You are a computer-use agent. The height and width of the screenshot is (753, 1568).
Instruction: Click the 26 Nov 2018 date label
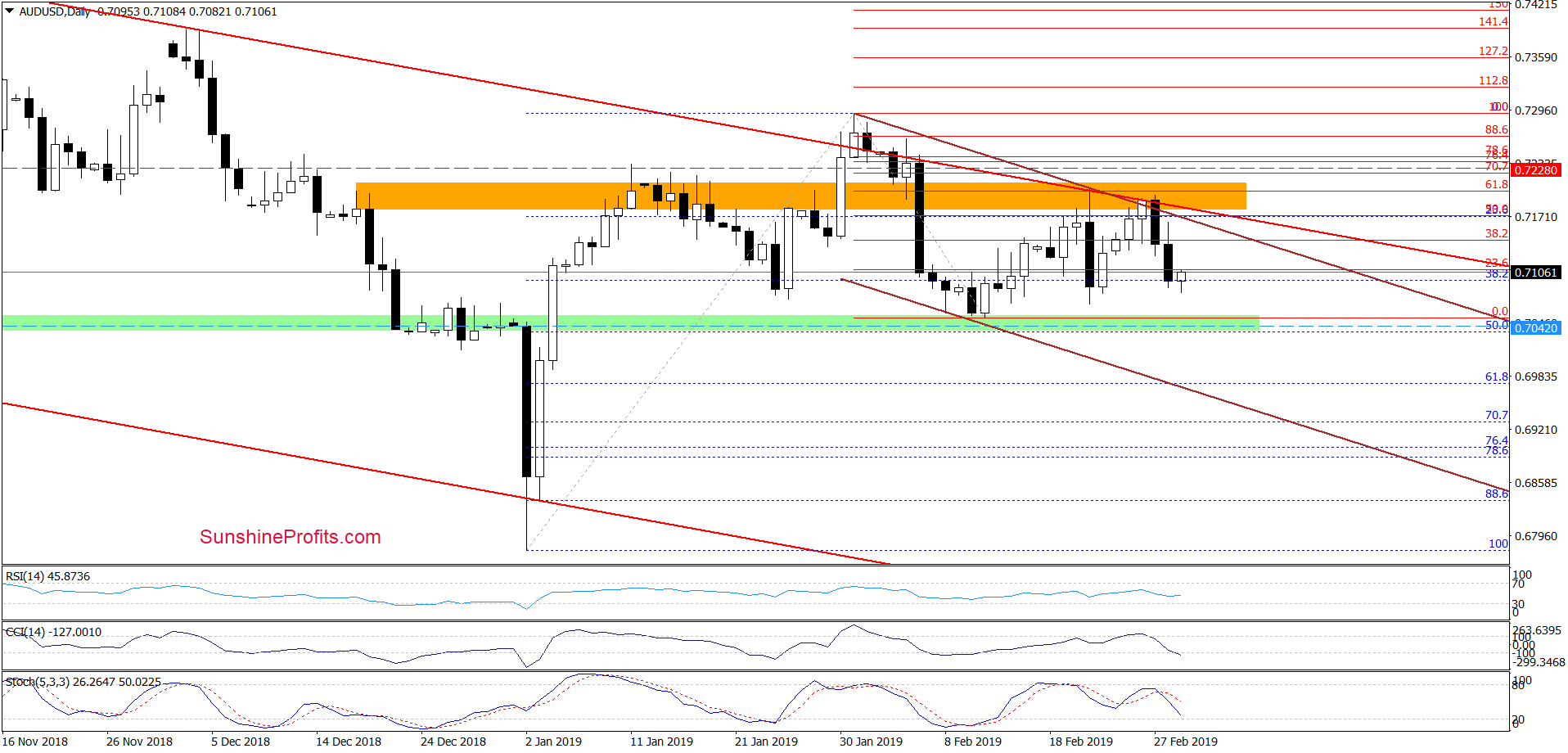click(139, 742)
